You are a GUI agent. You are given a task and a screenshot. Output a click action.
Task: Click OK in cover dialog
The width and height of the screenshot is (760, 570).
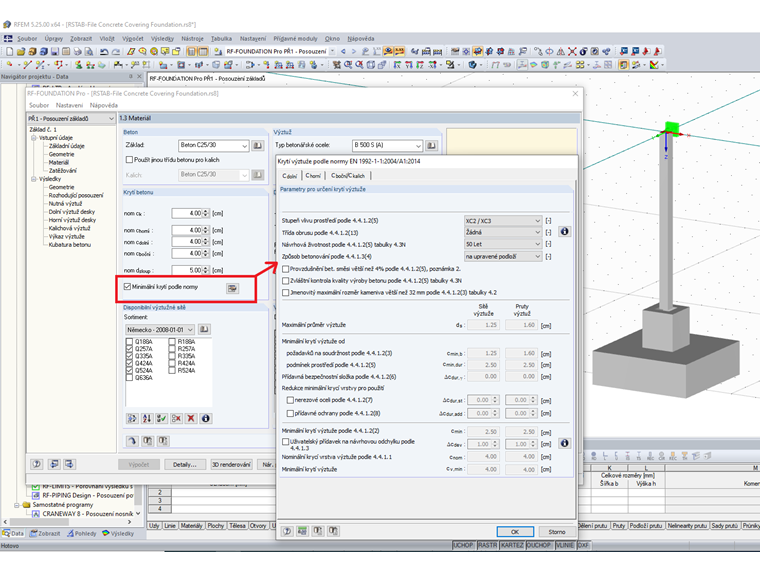(x=515, y=532)
